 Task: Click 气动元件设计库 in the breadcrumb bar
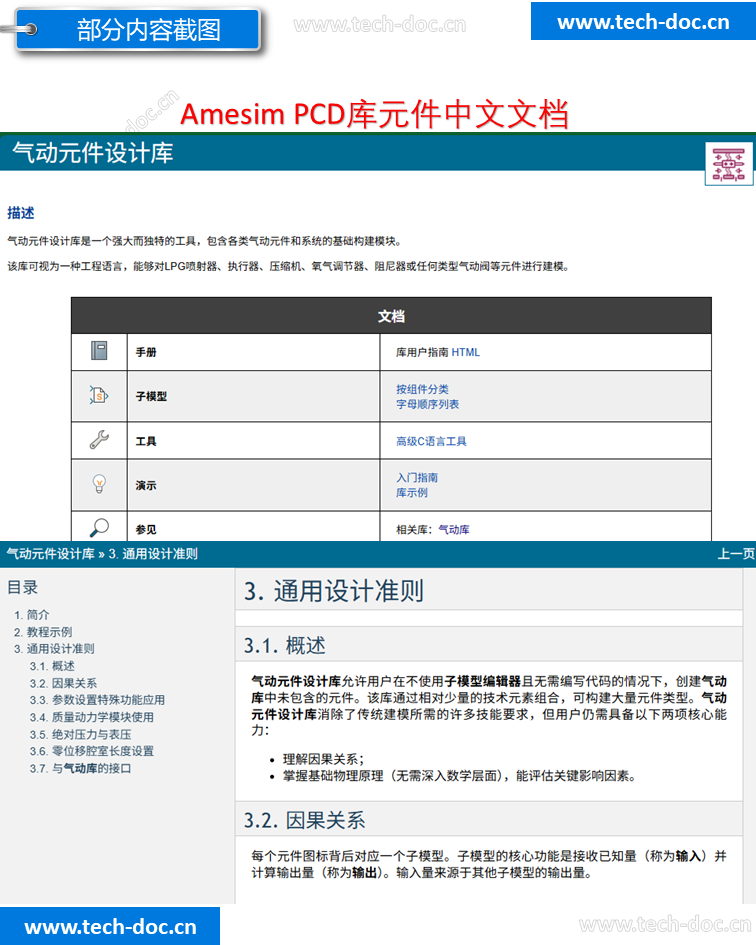[51, 554]
